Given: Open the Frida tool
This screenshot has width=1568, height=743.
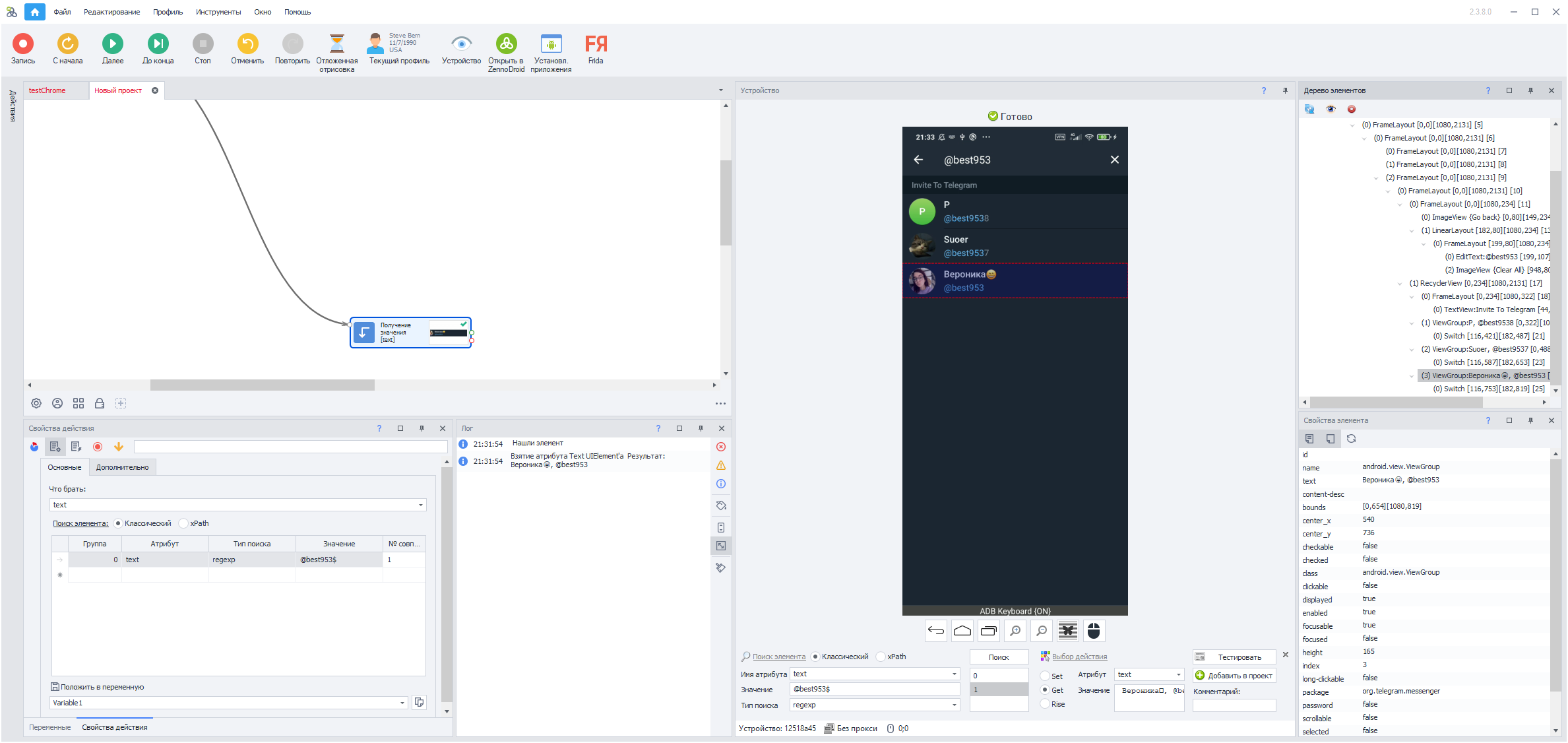Looking at the screenshot, I should 595,44.
